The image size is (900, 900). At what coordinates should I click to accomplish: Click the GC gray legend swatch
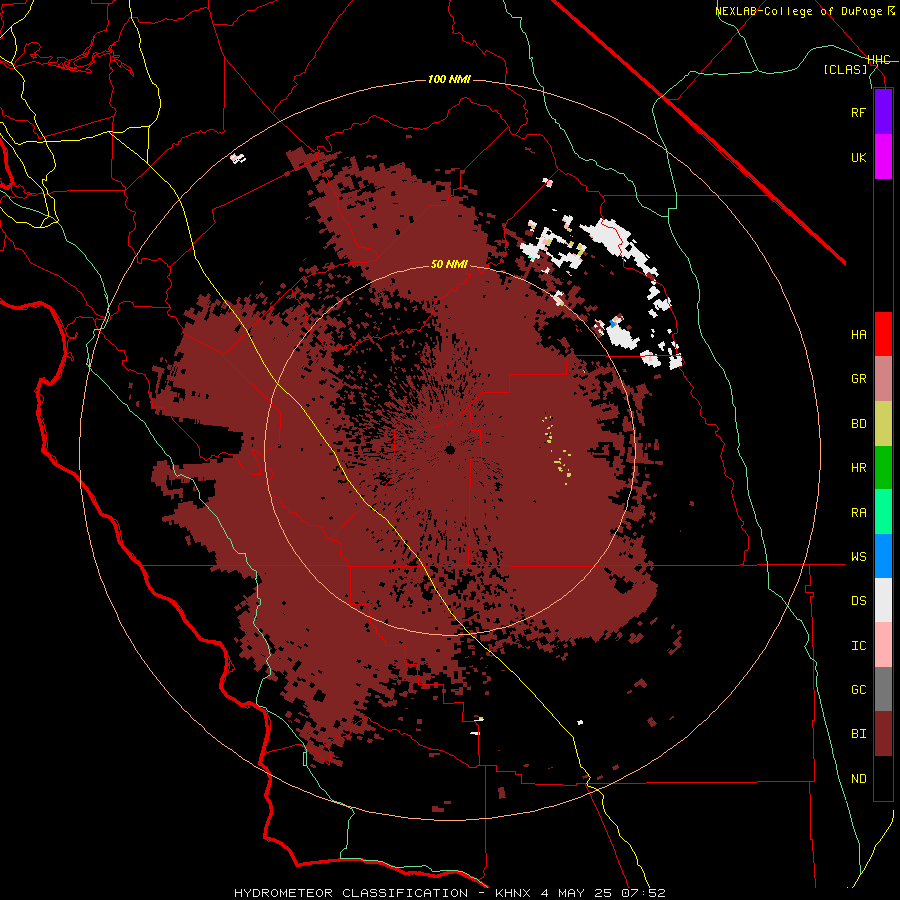point(883,689)
